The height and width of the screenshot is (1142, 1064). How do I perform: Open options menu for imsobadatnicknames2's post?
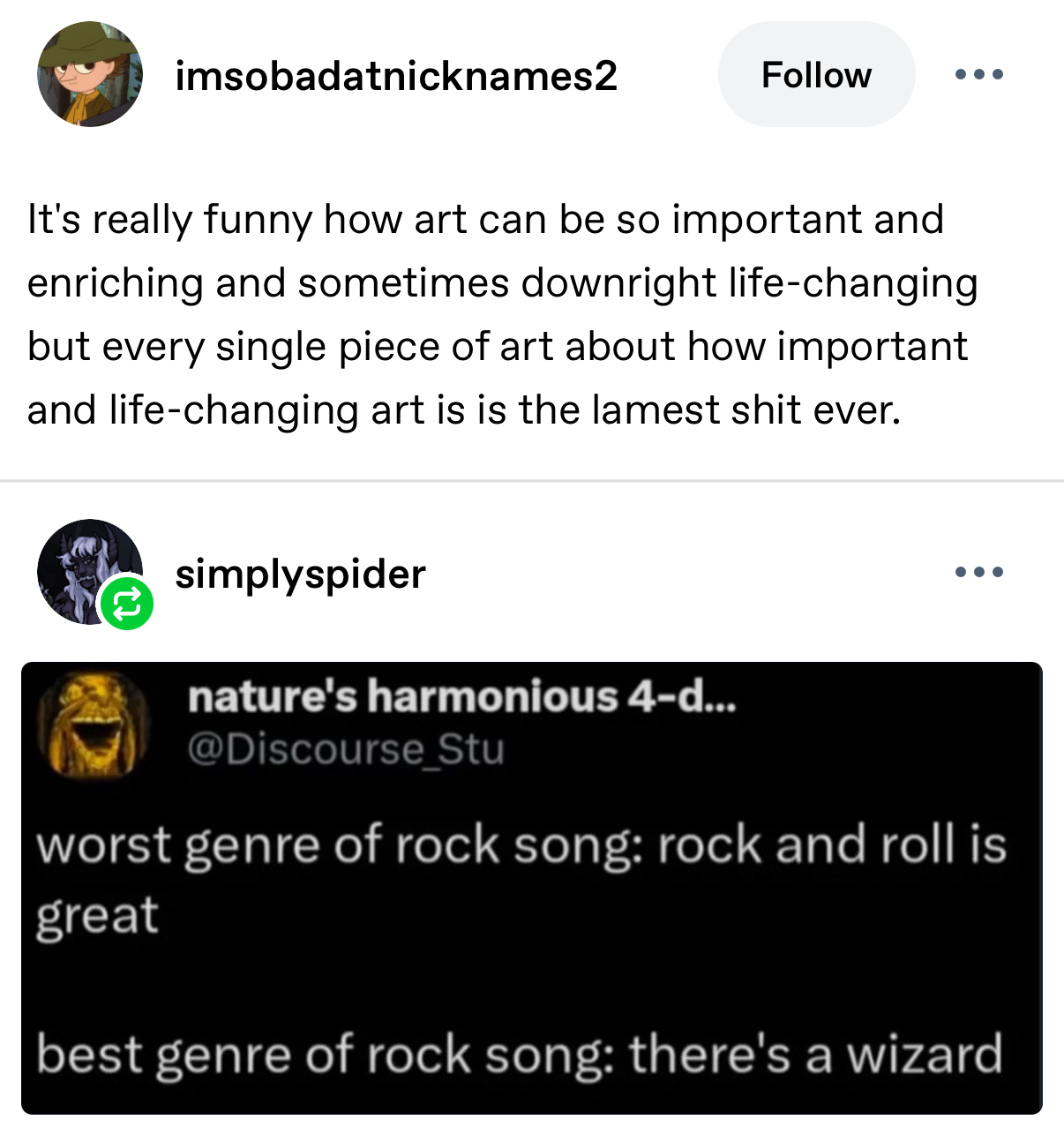pos(979,75)
